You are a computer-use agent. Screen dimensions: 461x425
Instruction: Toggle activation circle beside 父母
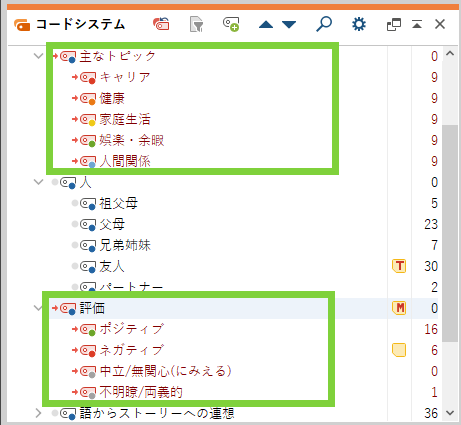[x=75, y=224]
